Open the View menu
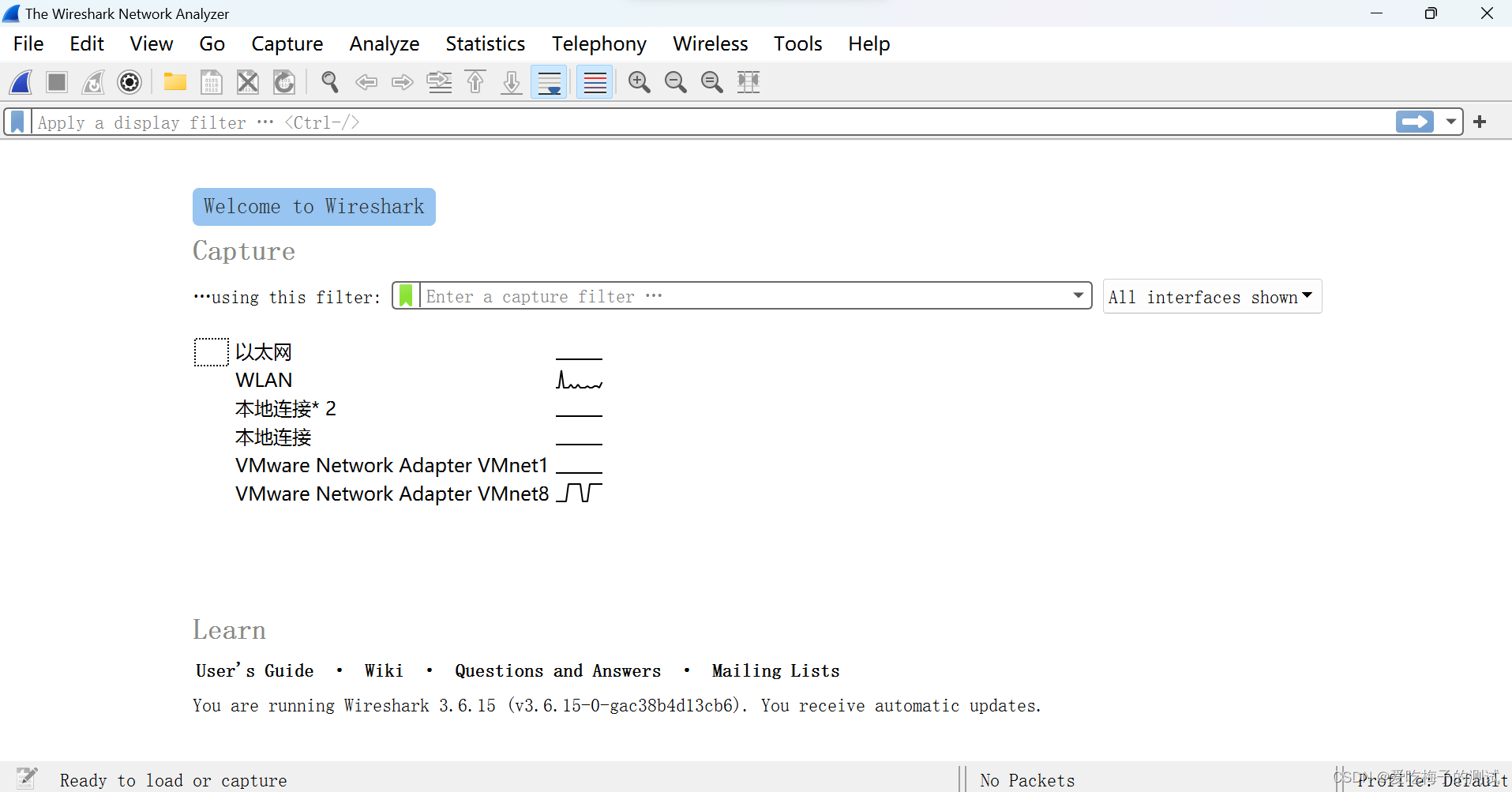Image resolution: width=1512 pixels, height=792 pixels. coord(152,43)
